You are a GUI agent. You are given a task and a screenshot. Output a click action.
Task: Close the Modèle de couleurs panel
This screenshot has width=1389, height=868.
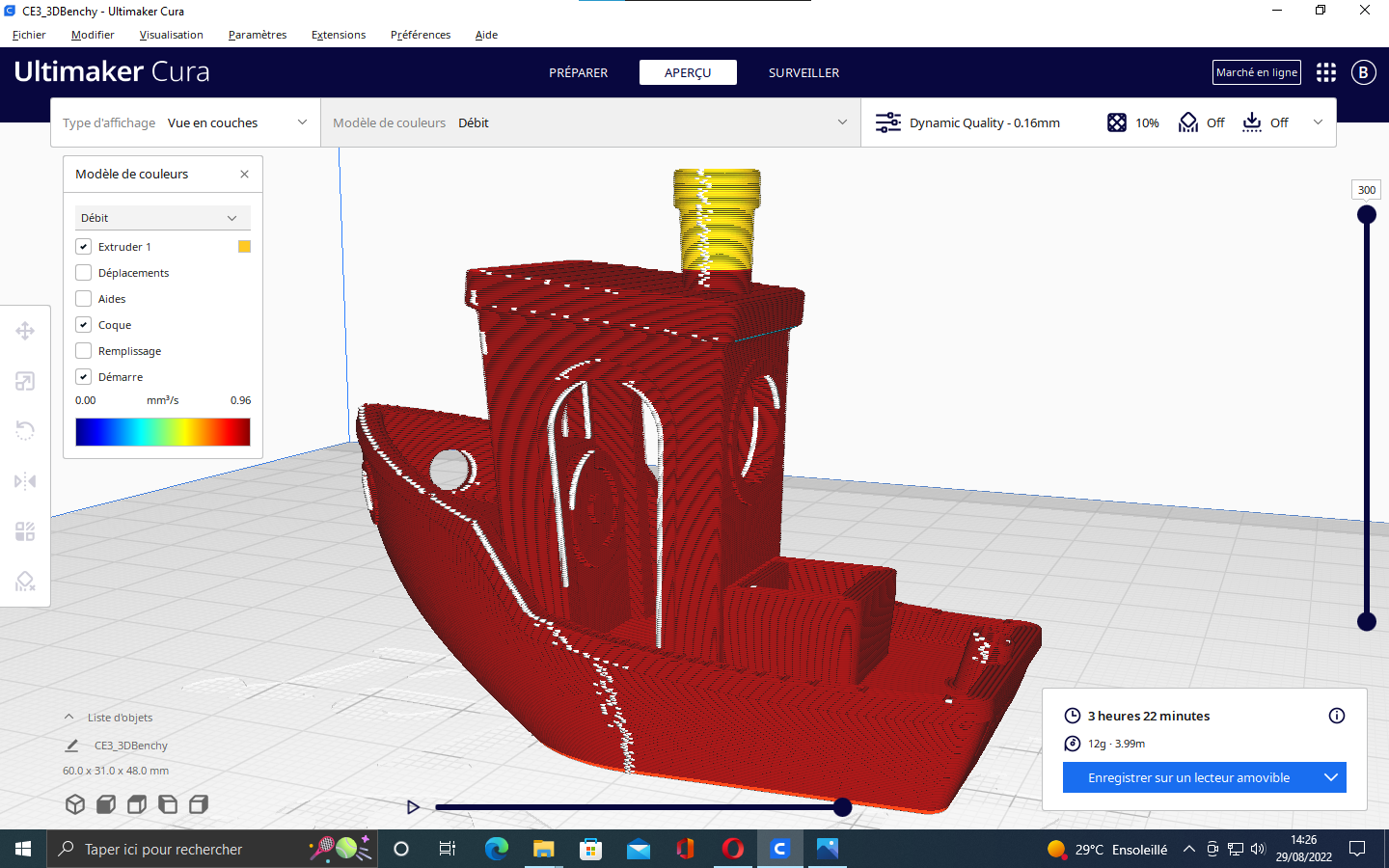[244, 175]
